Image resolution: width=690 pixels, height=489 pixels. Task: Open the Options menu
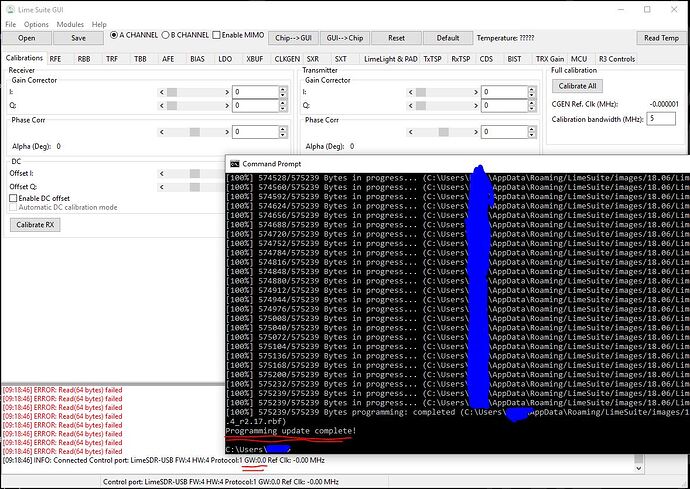(36, 24)
